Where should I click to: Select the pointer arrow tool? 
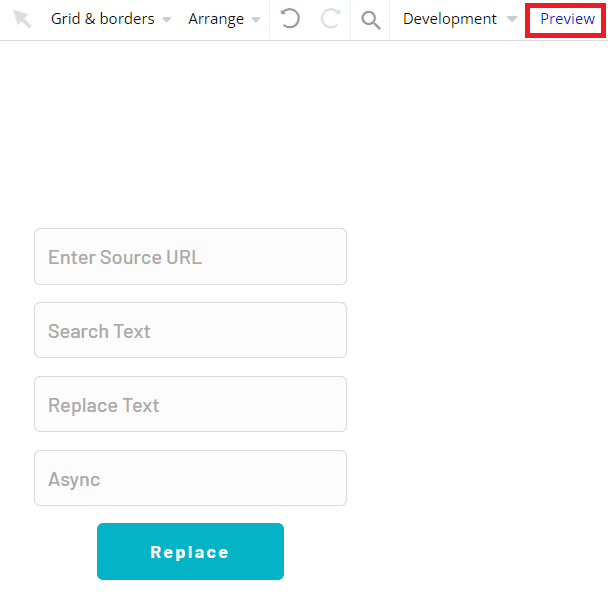pos(22,19)
